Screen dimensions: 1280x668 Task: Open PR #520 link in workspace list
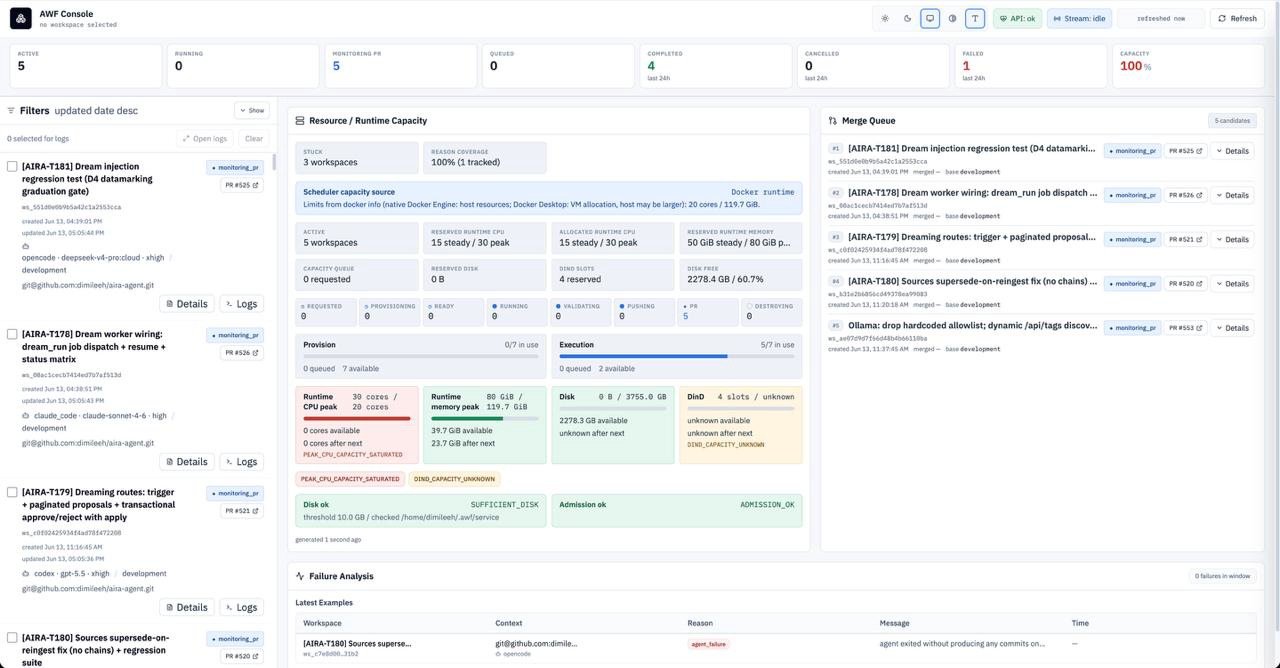(x=242, y=656)
